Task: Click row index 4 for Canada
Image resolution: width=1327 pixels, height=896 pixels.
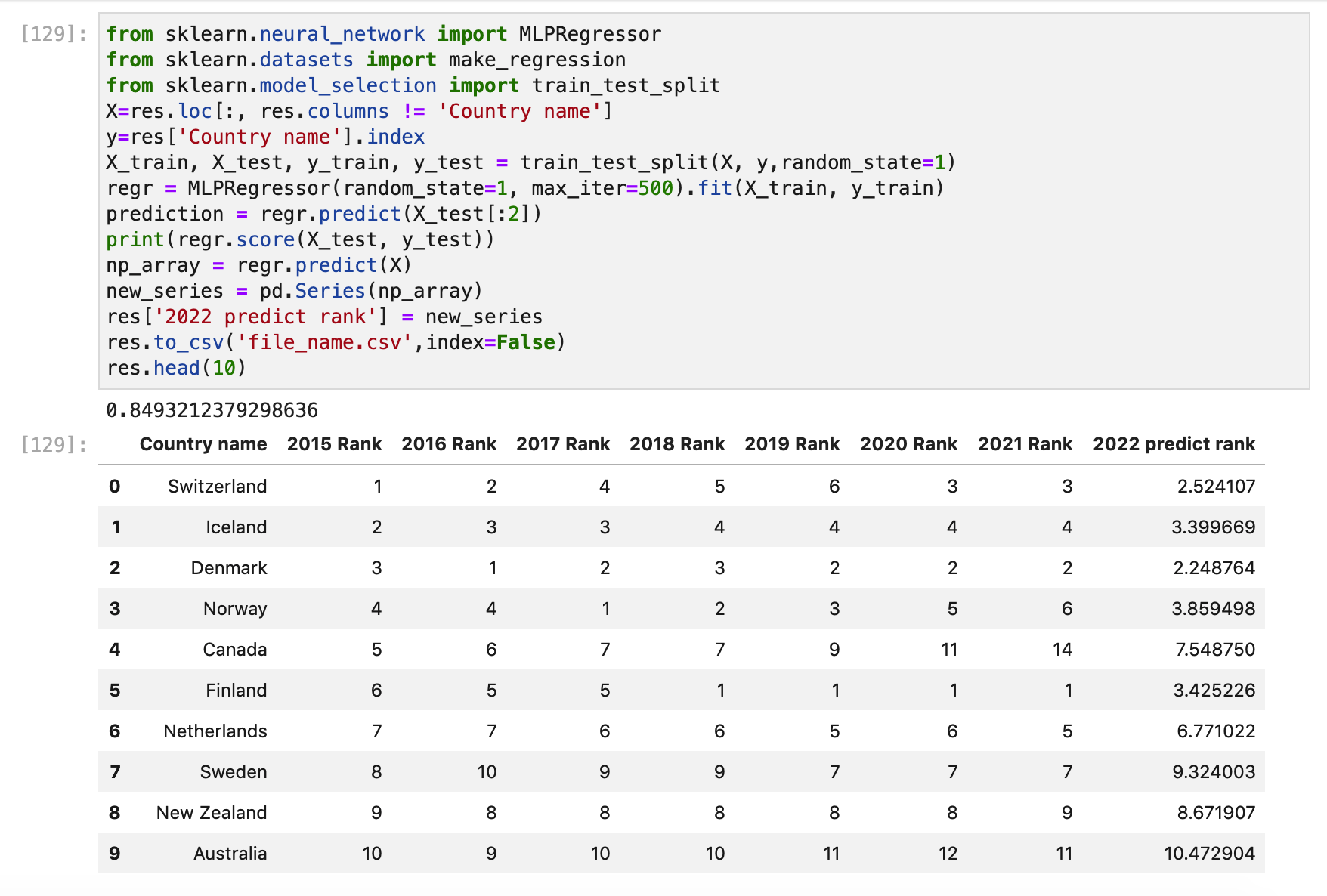Action: pos(115,650)
